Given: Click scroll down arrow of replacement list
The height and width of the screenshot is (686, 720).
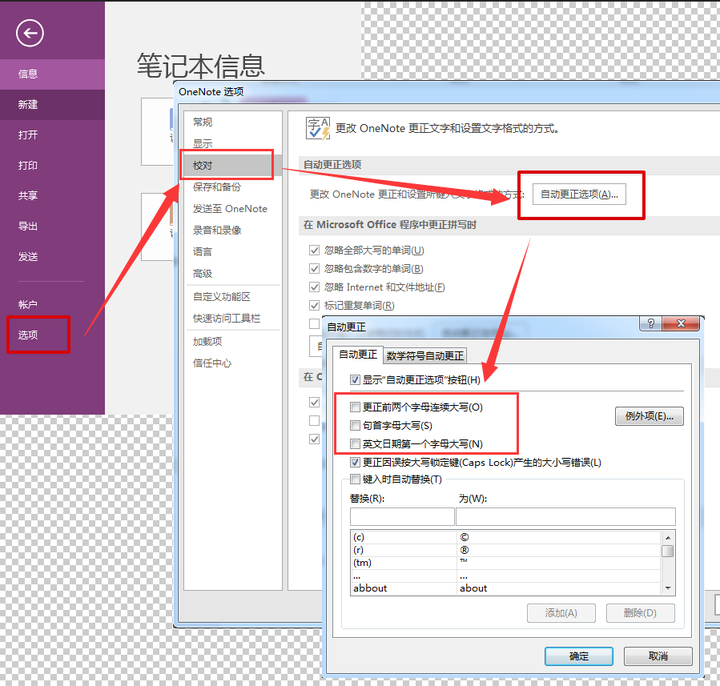Looking at the screenshot, I should (x=668, y=588).
